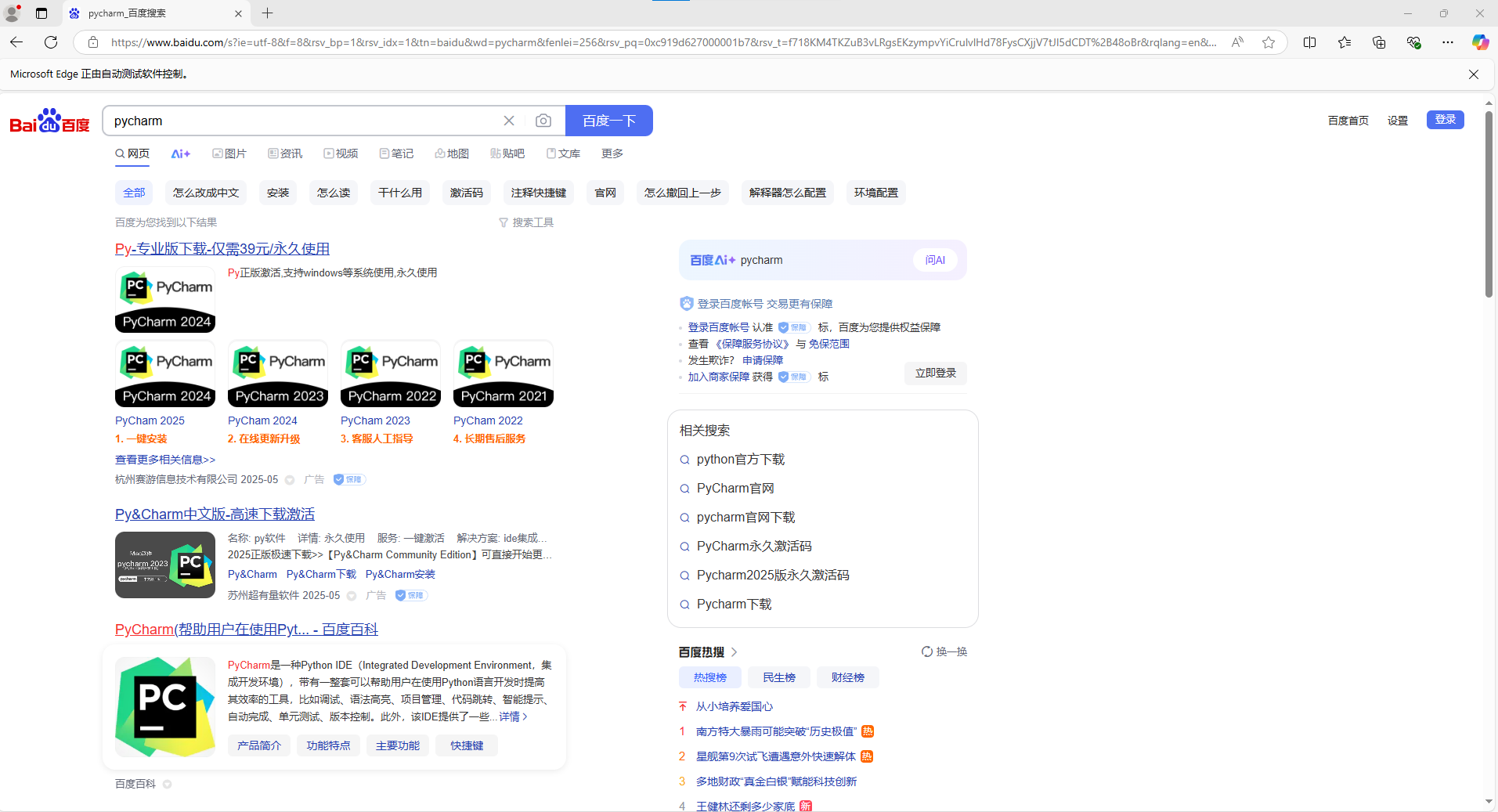
Task: Open the PyCharm 2023 thumbnail image
Action: (278, 374)
